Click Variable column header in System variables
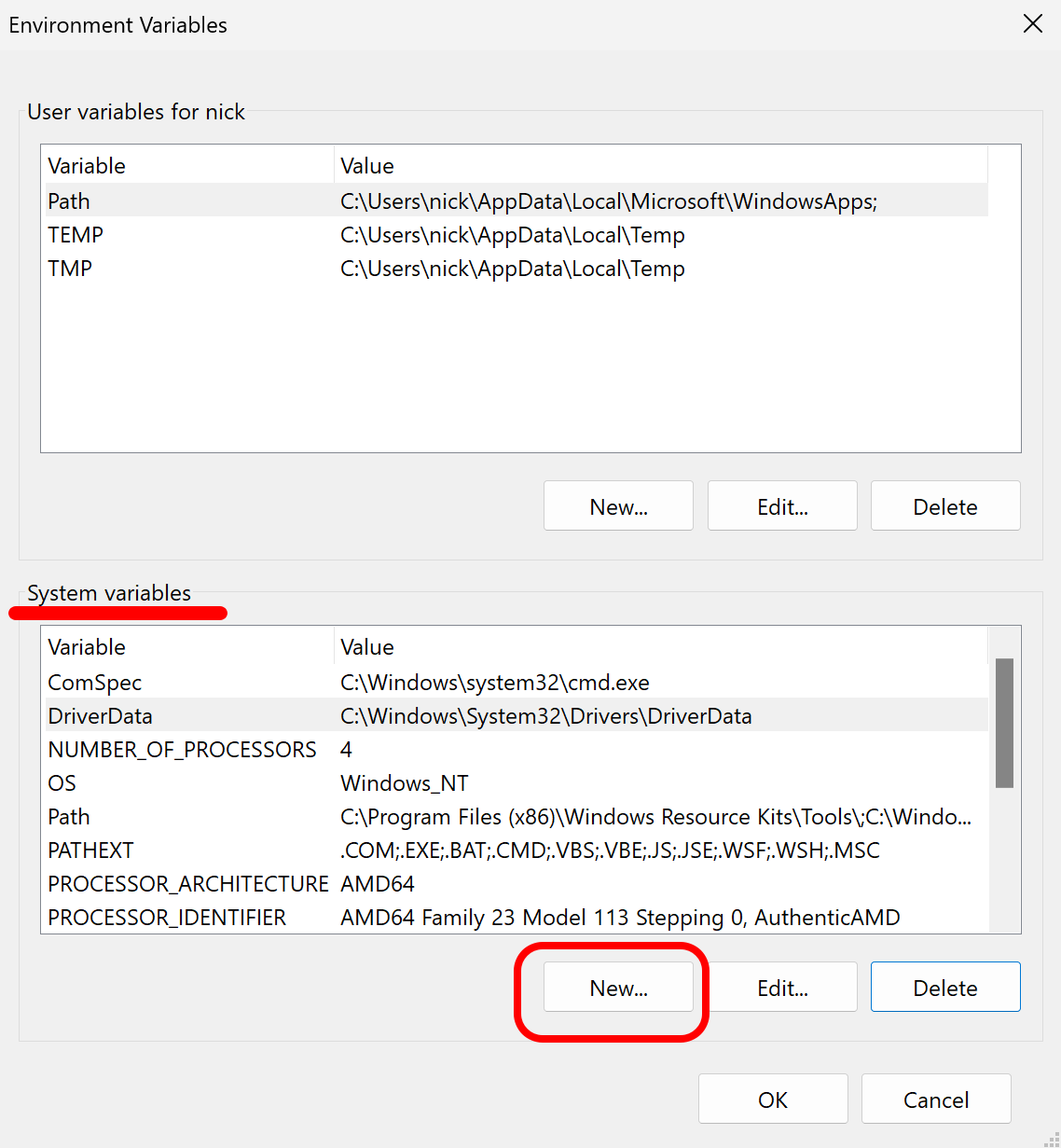 tap(189, 646)
